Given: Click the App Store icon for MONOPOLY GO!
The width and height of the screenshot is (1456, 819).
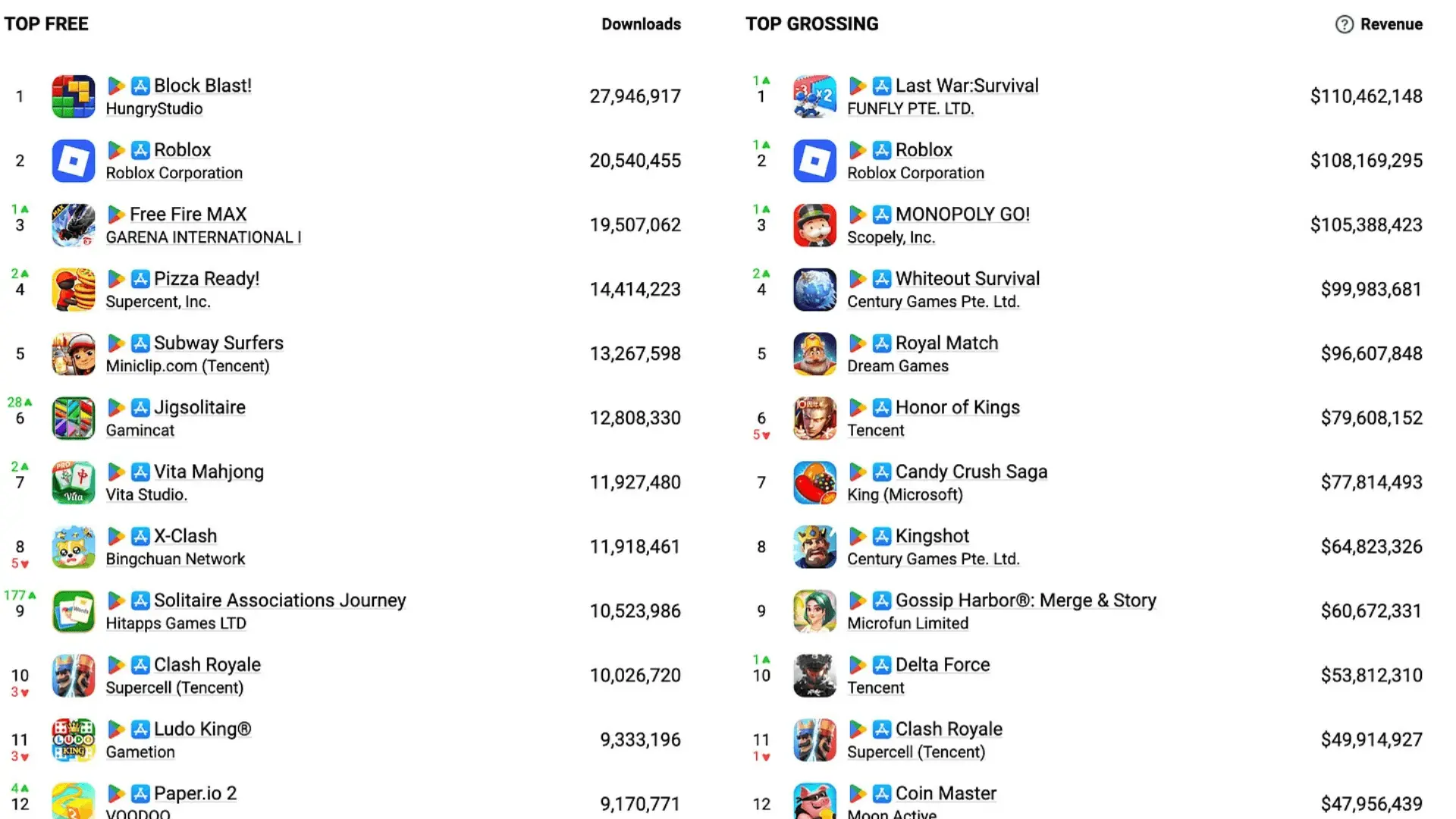Looking at the screenshot, I should click(882, 215).
